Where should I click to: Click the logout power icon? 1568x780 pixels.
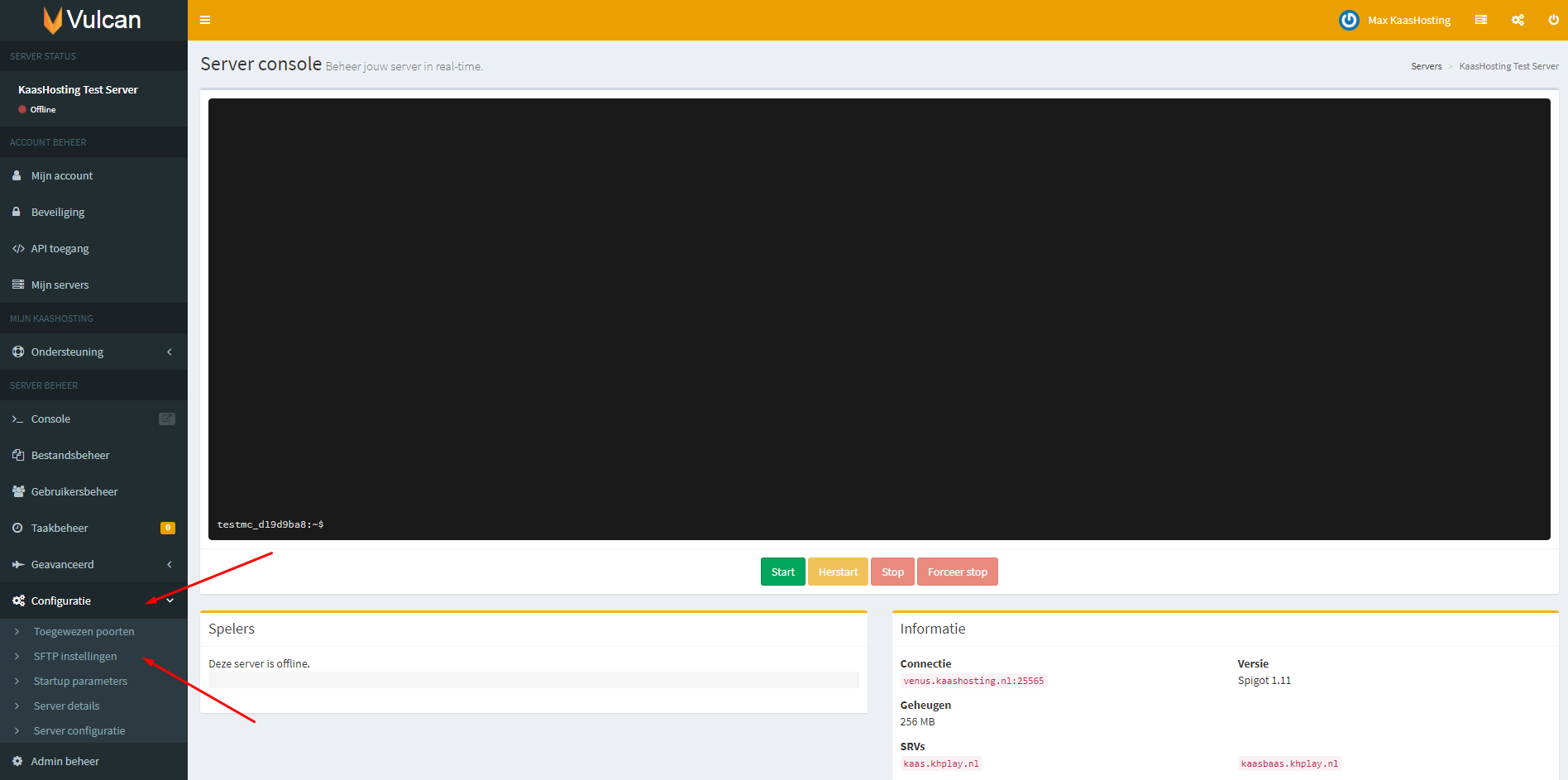pos(1553,20)
